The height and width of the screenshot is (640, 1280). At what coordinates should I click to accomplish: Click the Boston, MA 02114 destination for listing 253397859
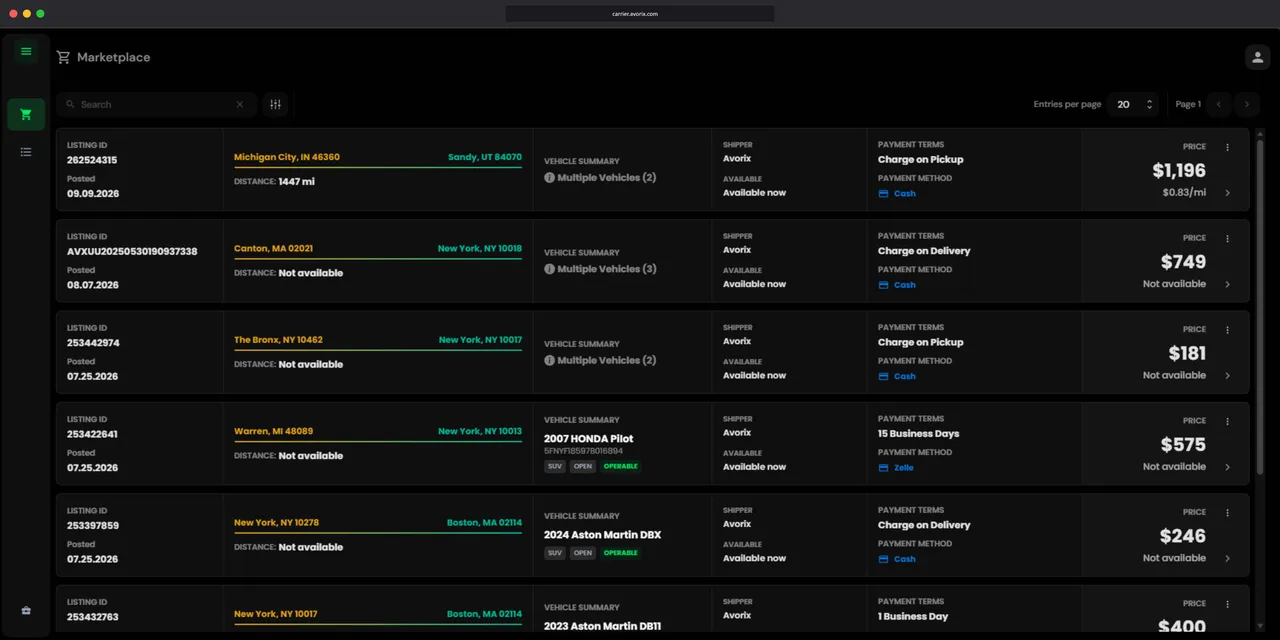coord(484,523)
